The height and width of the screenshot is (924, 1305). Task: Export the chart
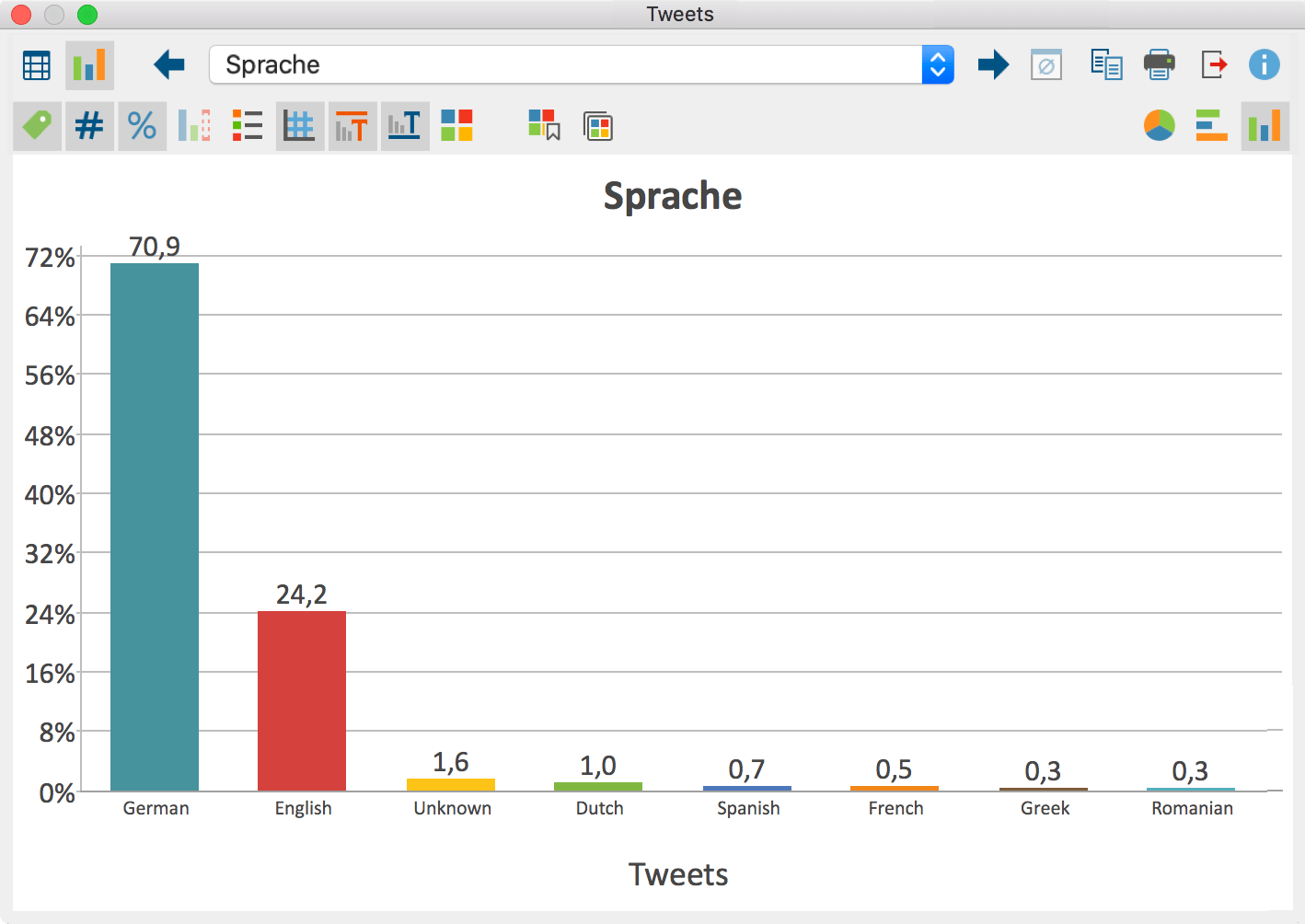(1214, 64)
